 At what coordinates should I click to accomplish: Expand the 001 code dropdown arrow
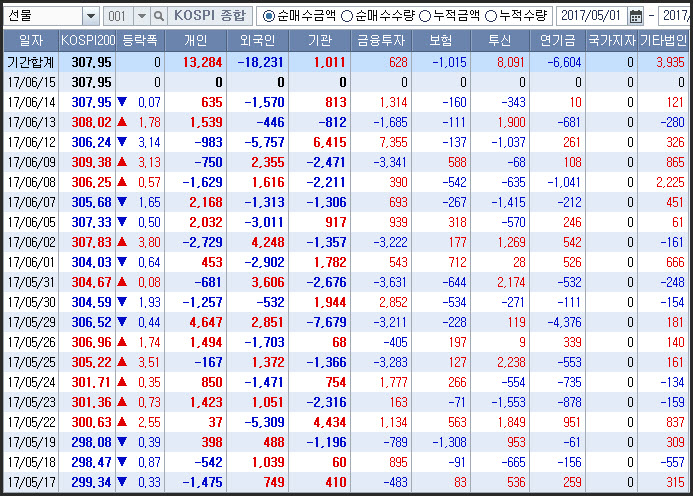(x=141, y=16)
